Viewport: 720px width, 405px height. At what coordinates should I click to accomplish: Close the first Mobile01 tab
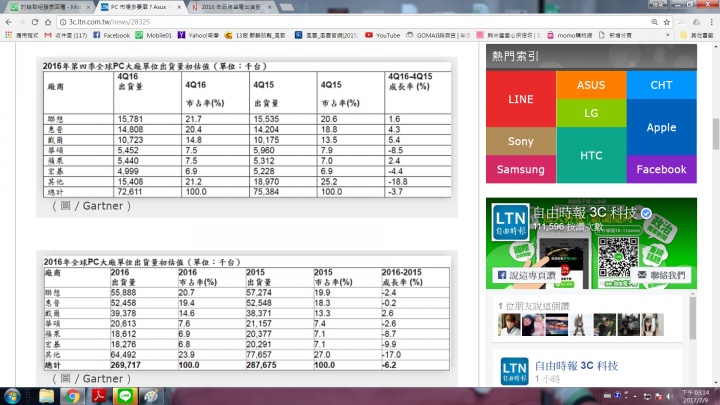(x=88, y=7)
